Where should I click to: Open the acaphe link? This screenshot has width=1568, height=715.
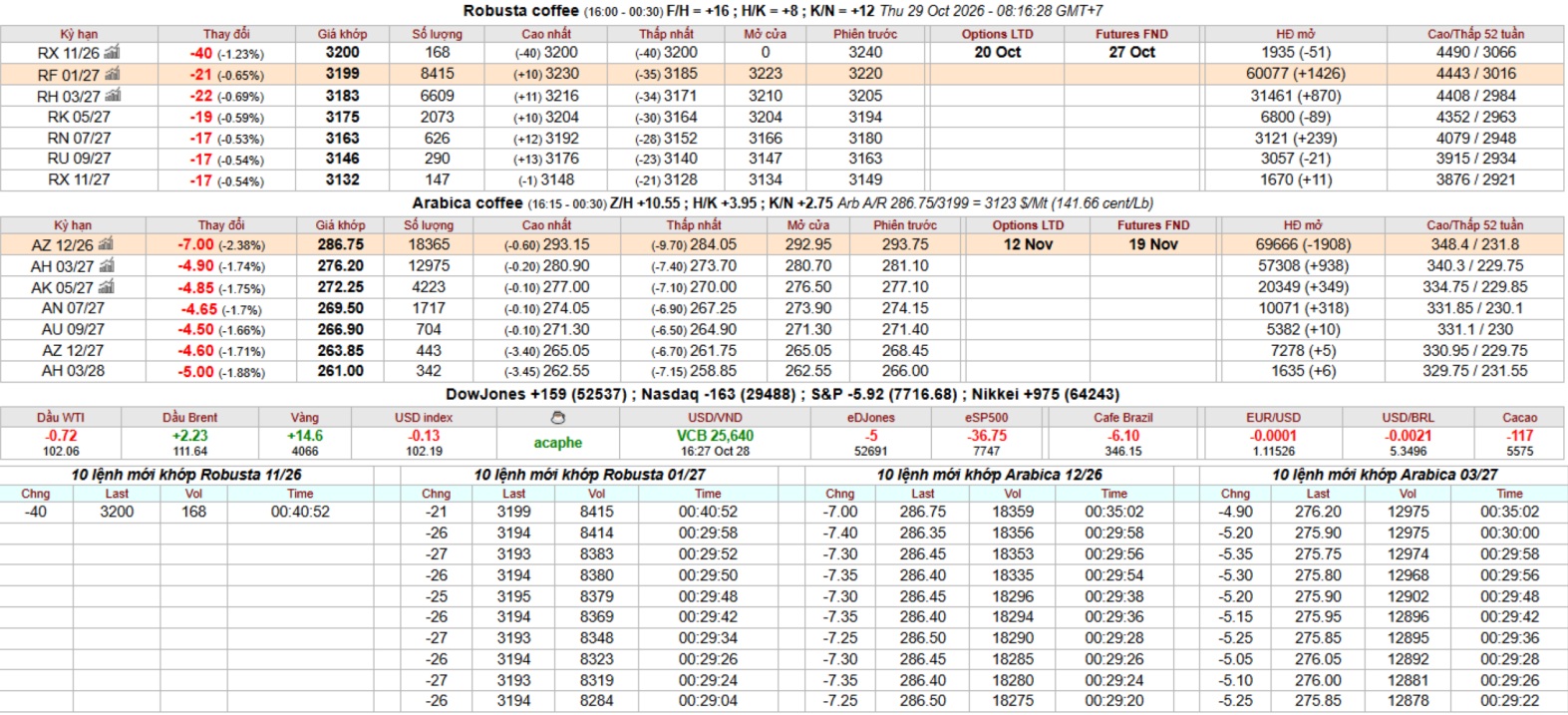558,443
